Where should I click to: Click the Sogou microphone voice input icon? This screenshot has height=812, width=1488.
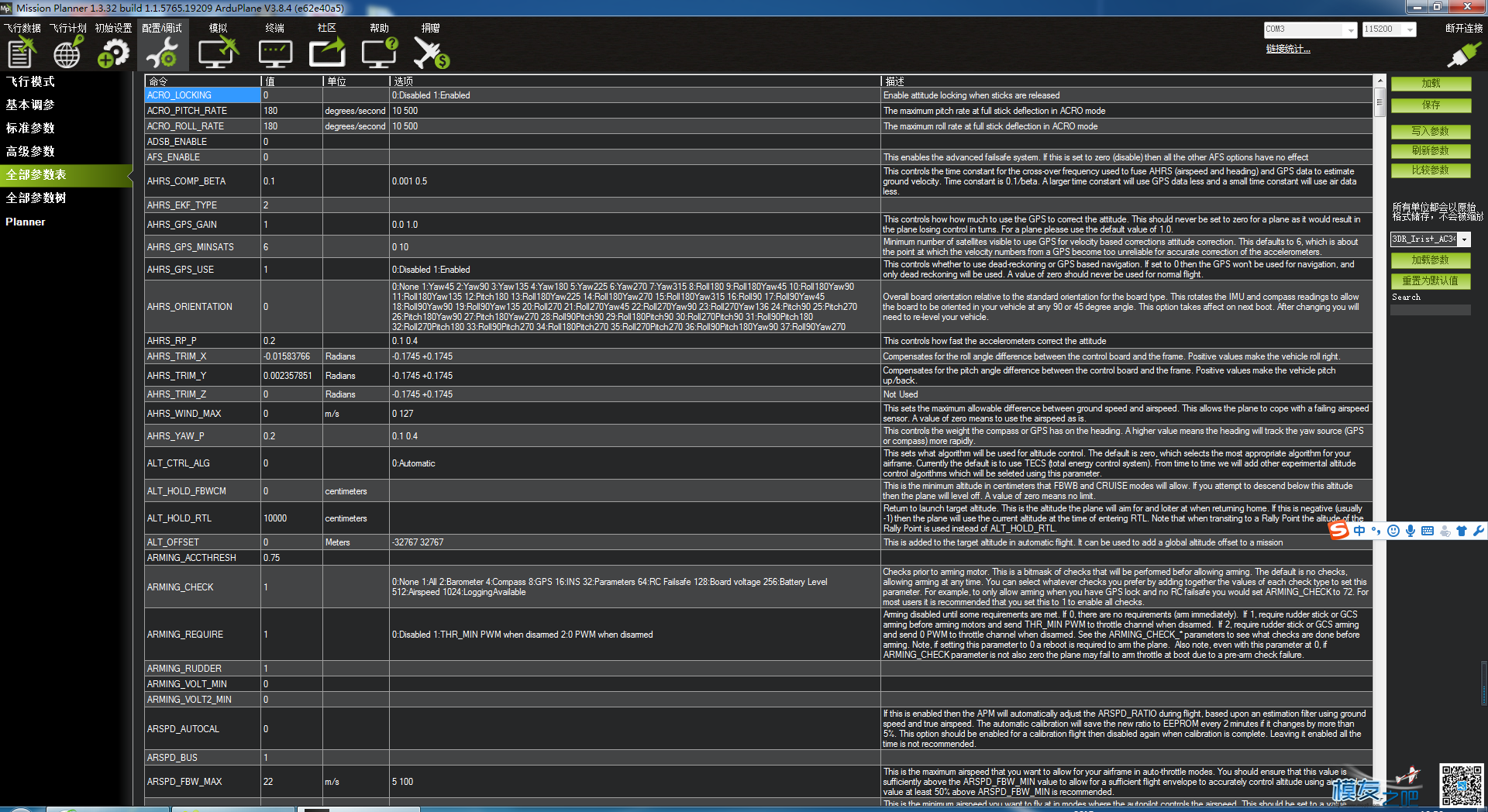click(1410, 531)
